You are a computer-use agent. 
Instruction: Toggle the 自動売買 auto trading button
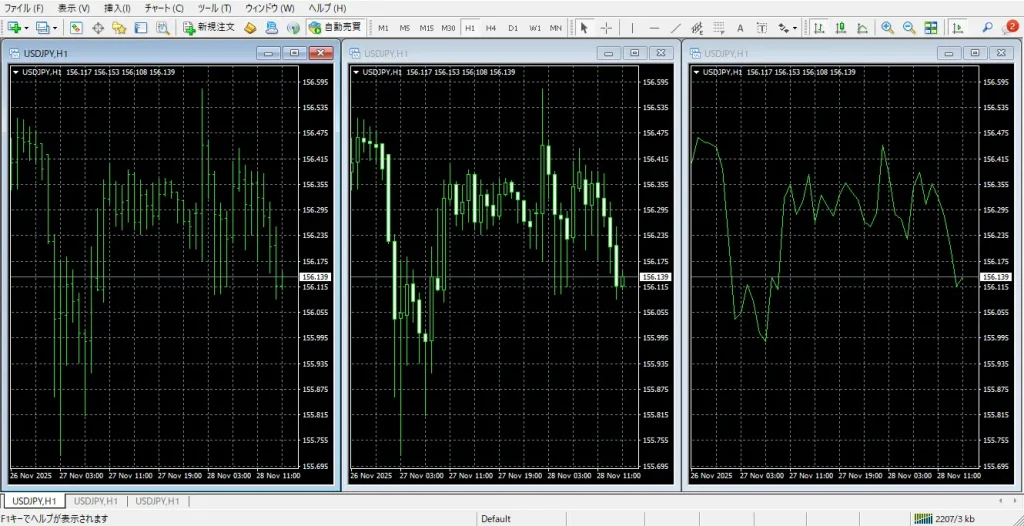(x=335, y=28)
